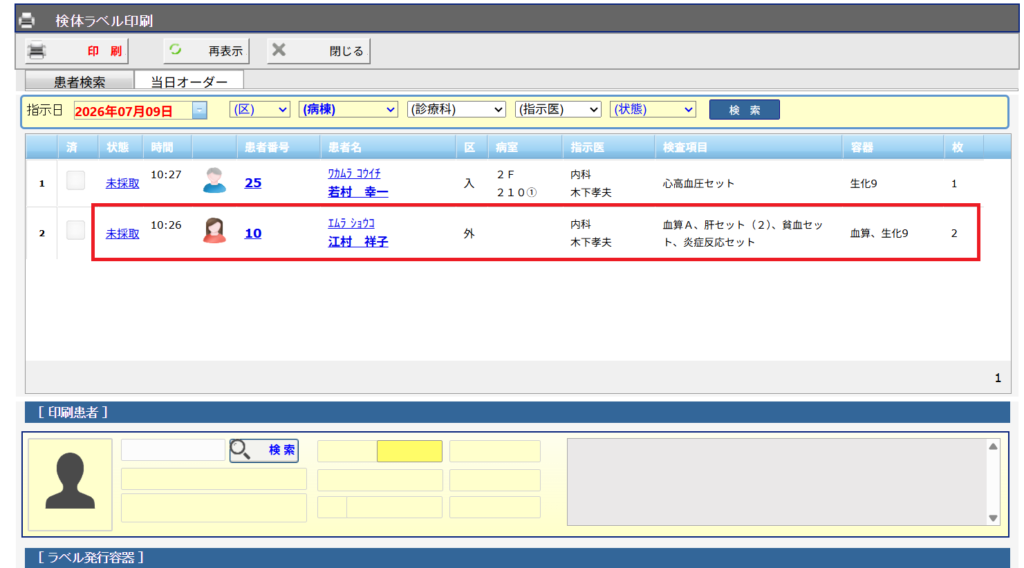The image size is (1024, 568).
Task: Click the [ ラベル発行容器 ] section header
Action: tap(517, 558)
